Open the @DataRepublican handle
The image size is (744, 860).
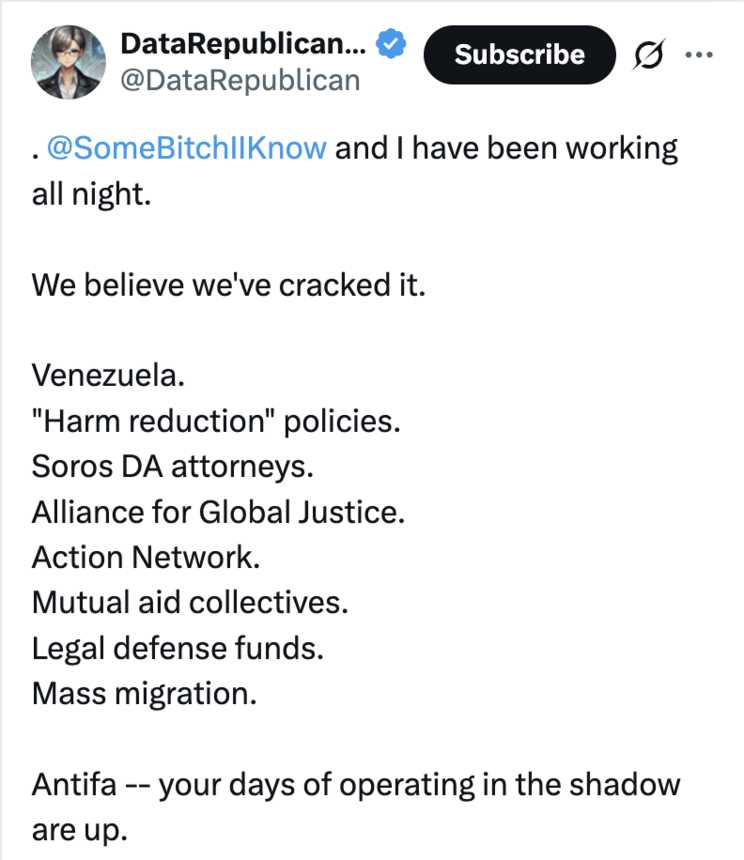pos(239,80)
